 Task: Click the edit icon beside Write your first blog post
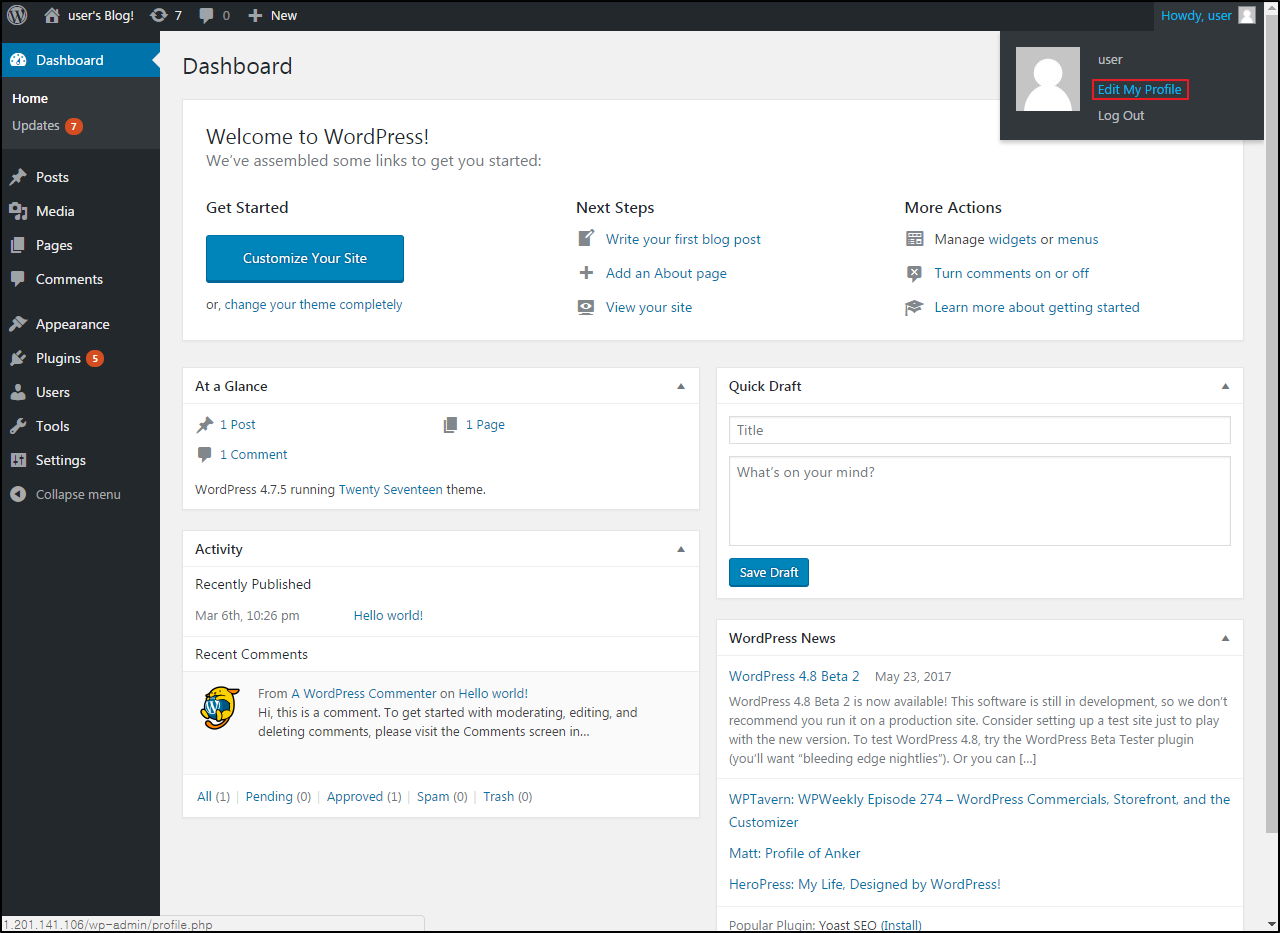pos(586,239)
